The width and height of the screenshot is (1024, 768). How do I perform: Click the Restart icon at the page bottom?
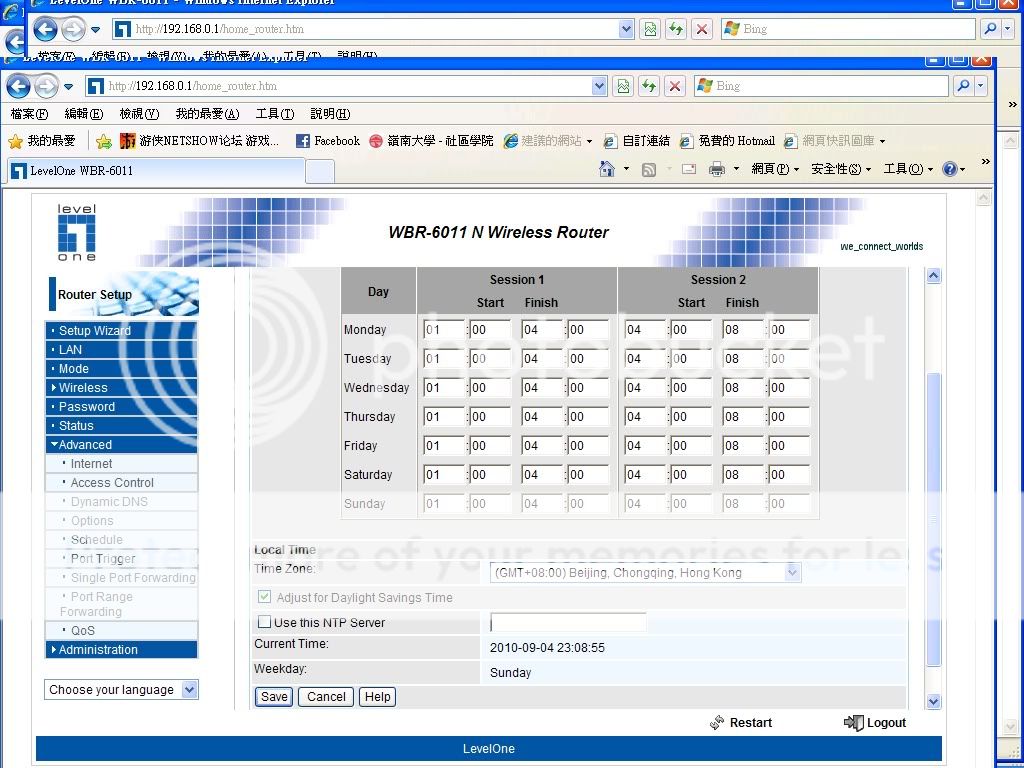click(717, 722)
